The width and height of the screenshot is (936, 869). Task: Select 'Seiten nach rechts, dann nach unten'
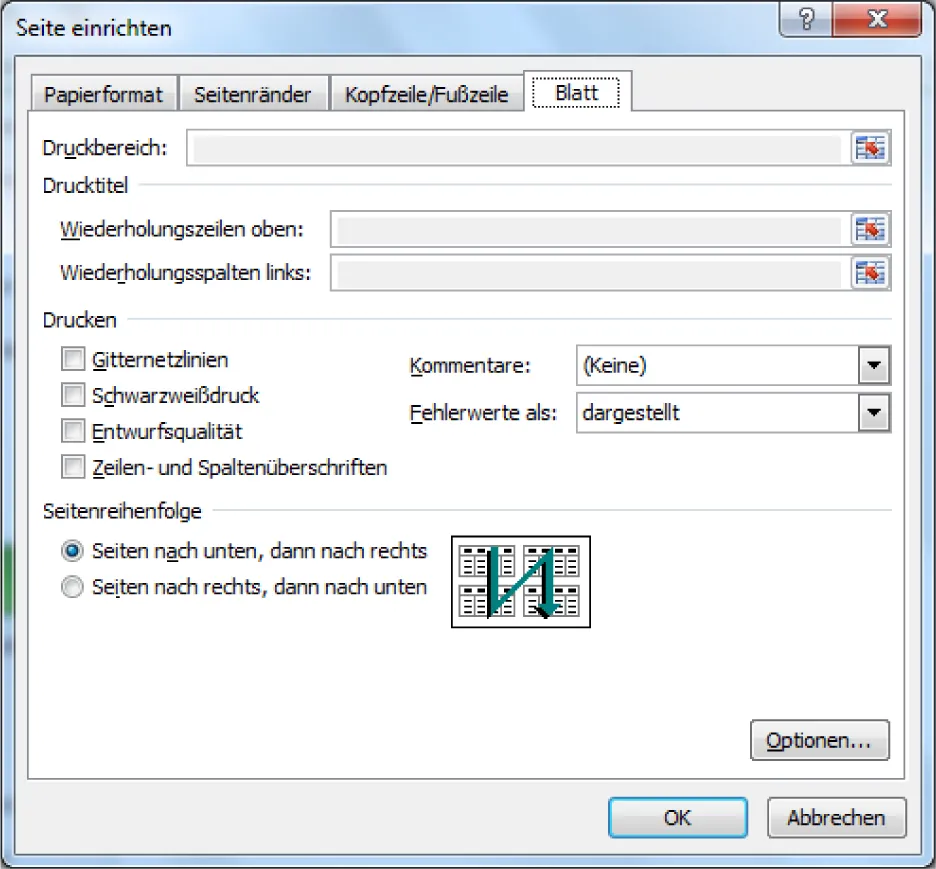pyautogui.click(x=73, y=587)
